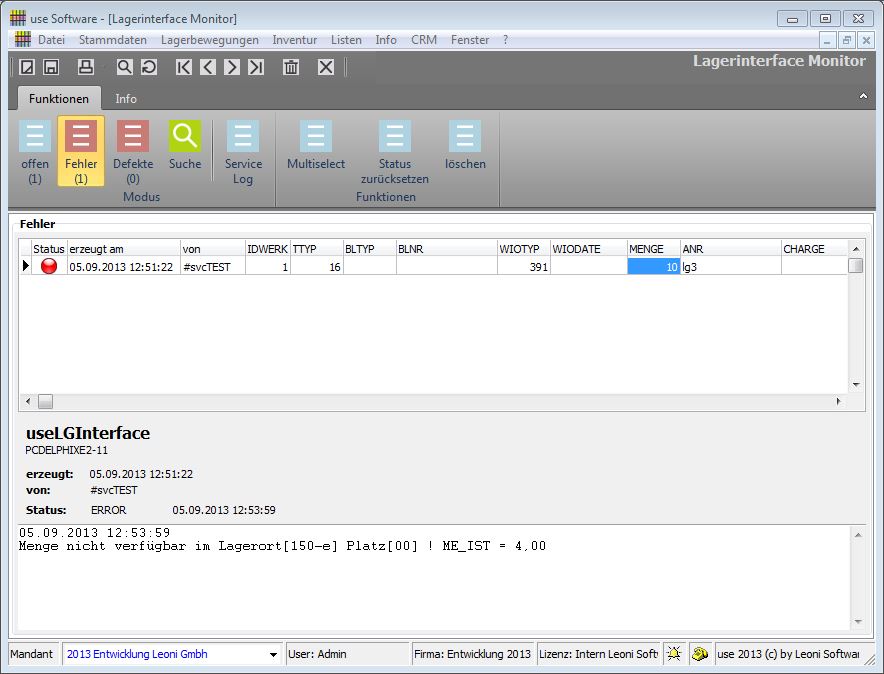This screenshot has width=884, height=674.
Task: Click the trash can delete icon
Action: point(291,67)
